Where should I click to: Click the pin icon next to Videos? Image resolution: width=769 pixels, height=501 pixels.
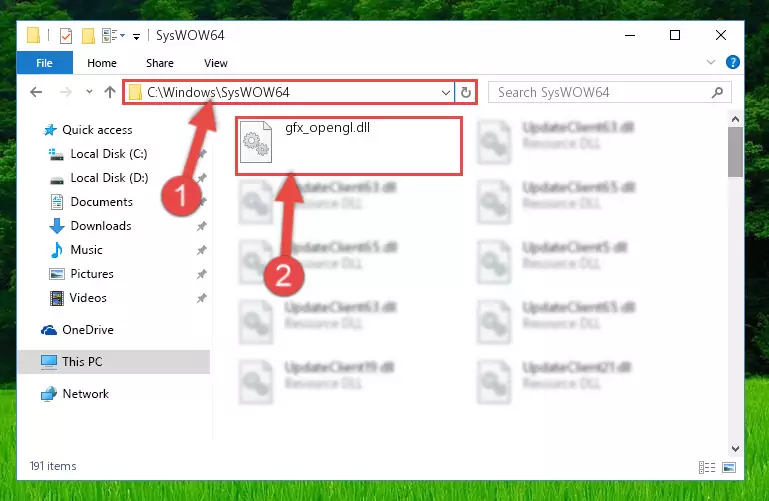click(x=201, y=298)
